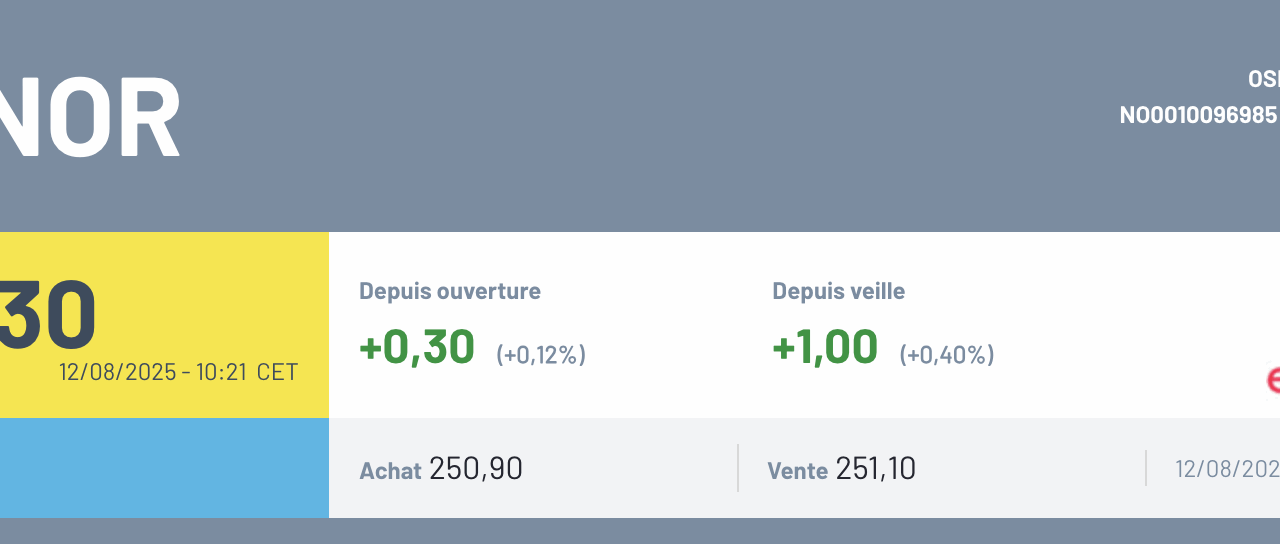Click the large price in yellow box

click(x=48, y=314)
